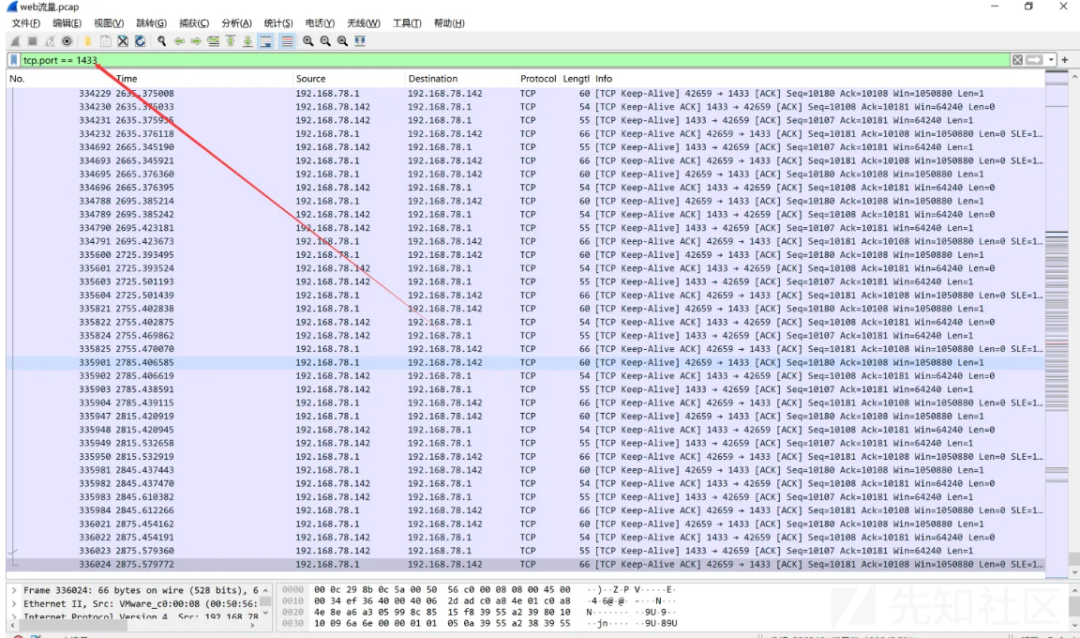Viewport: 1080px width, 638px height.
Task: Start capturing packets with the shark fin icon
Action: click(x=15, y=41)
